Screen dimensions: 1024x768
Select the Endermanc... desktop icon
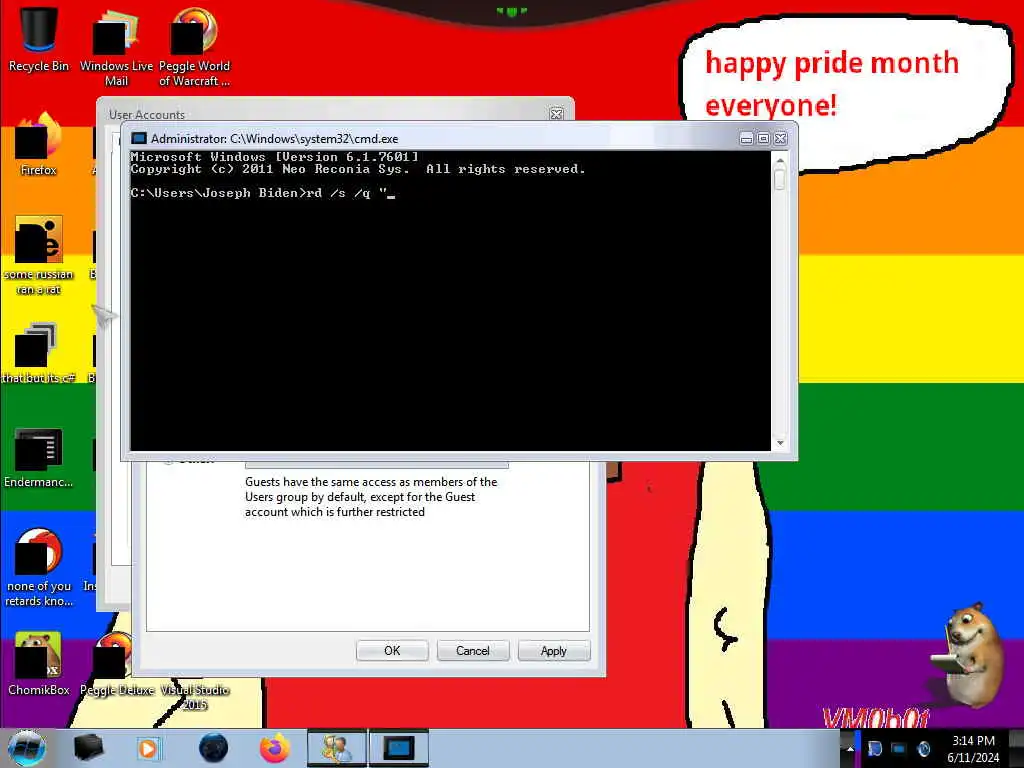point(39,457)
